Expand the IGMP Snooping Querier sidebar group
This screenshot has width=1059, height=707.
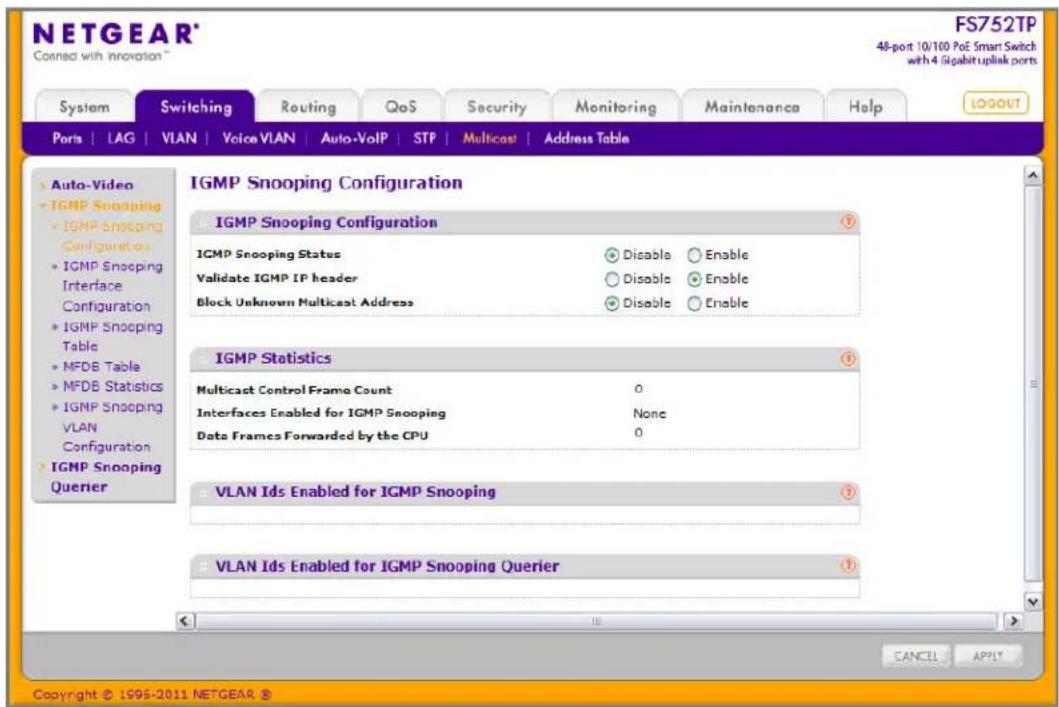click(105, 477)
